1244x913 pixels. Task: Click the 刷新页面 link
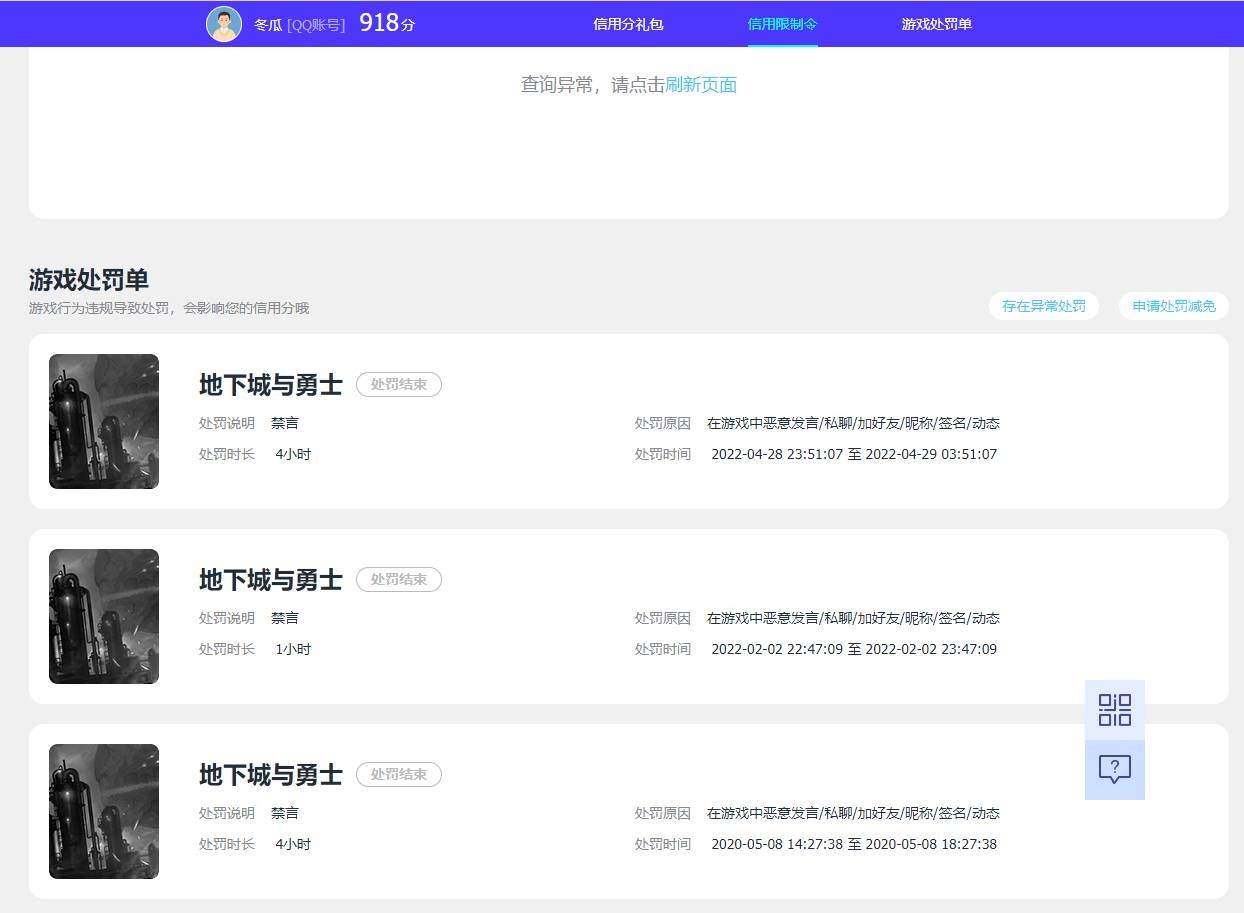(x=701, y=85)
